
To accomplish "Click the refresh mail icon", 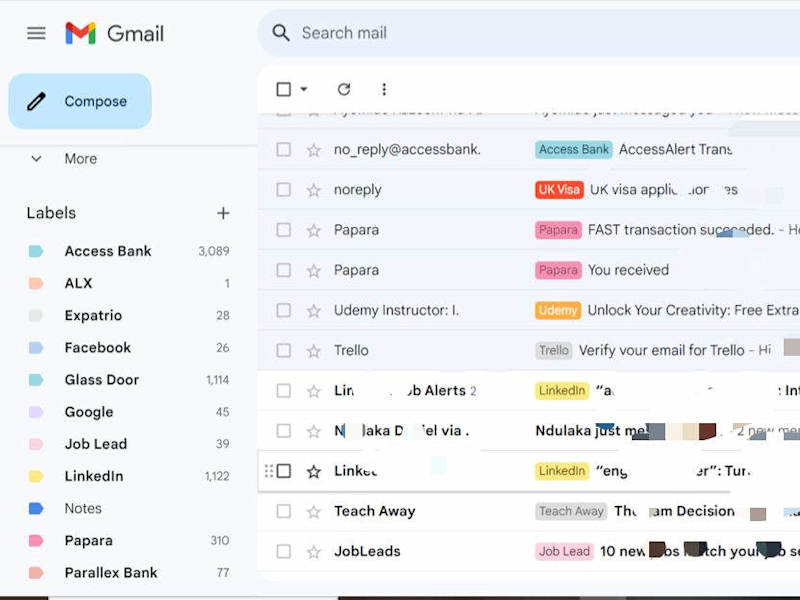I will [344, 89].
